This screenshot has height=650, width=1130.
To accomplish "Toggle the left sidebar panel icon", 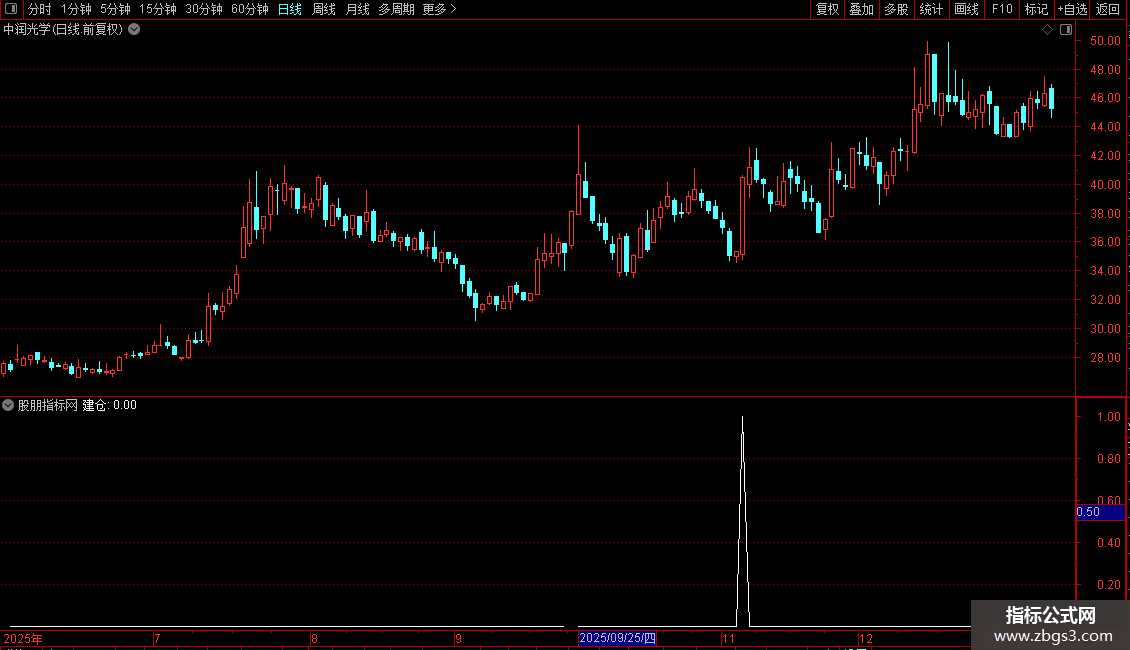I will pyautogui.click(x=11, y=9).
